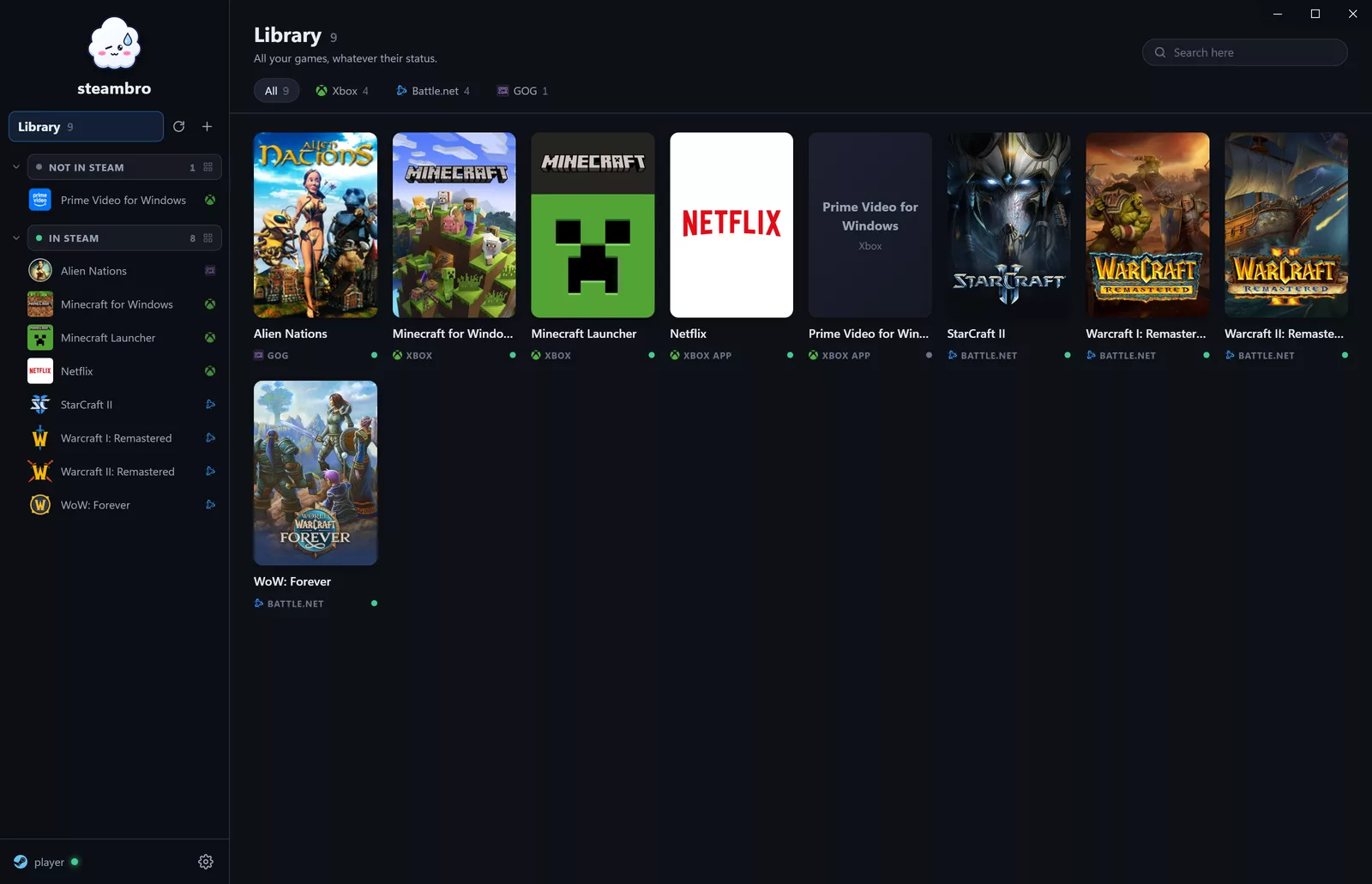
Task: Filter library by GOG tab
Action: [x=522, y=91]
